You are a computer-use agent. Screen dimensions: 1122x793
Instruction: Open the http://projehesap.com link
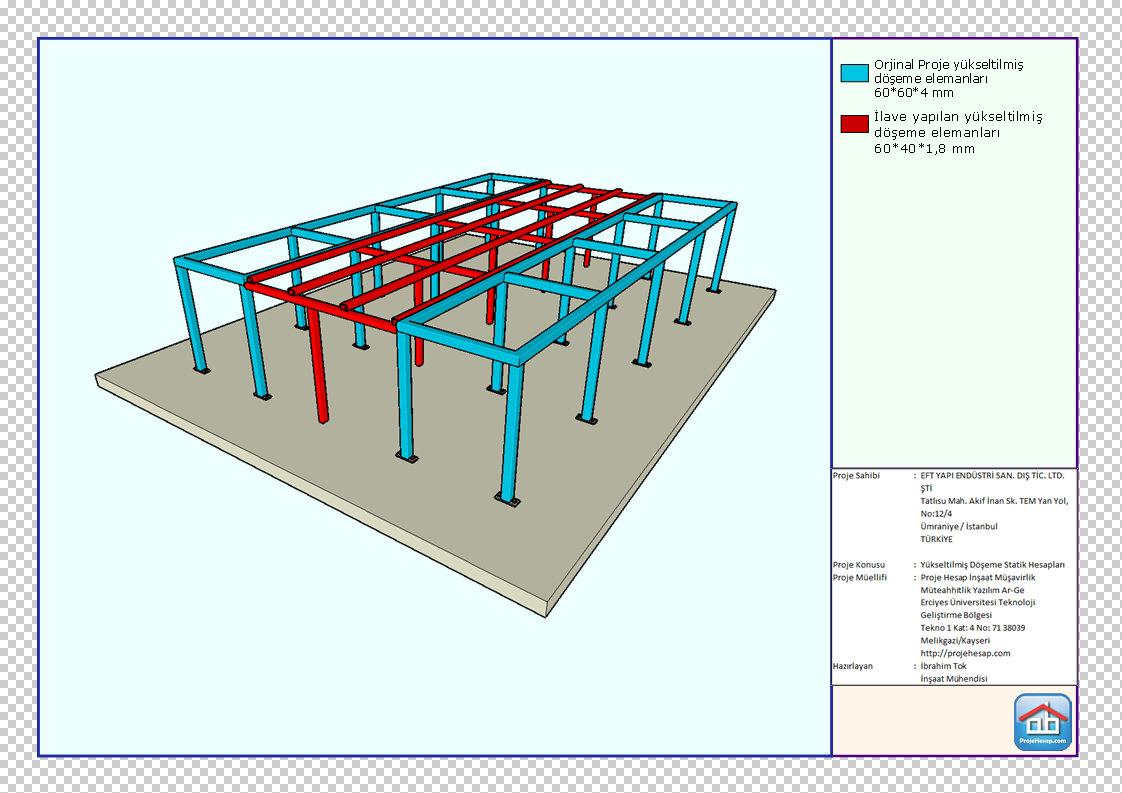pos(965,653)
